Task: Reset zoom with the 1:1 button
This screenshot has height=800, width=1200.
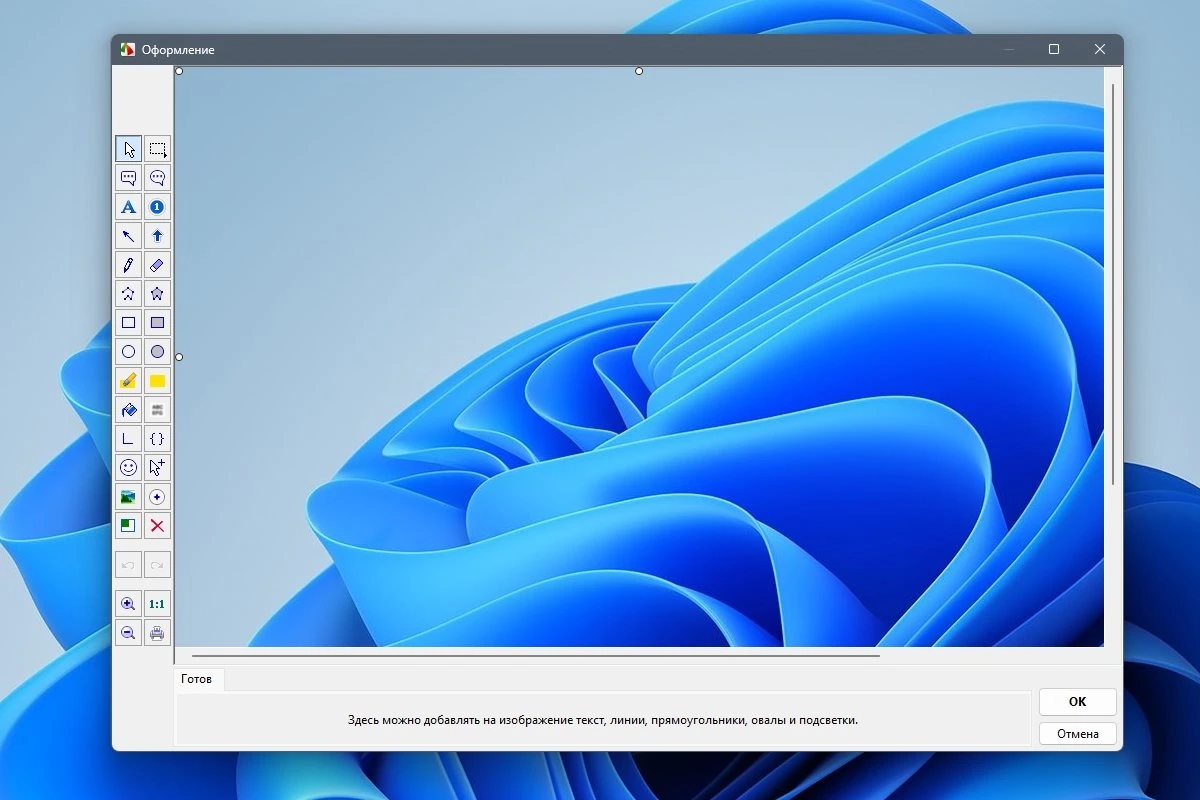Action: 157,604
